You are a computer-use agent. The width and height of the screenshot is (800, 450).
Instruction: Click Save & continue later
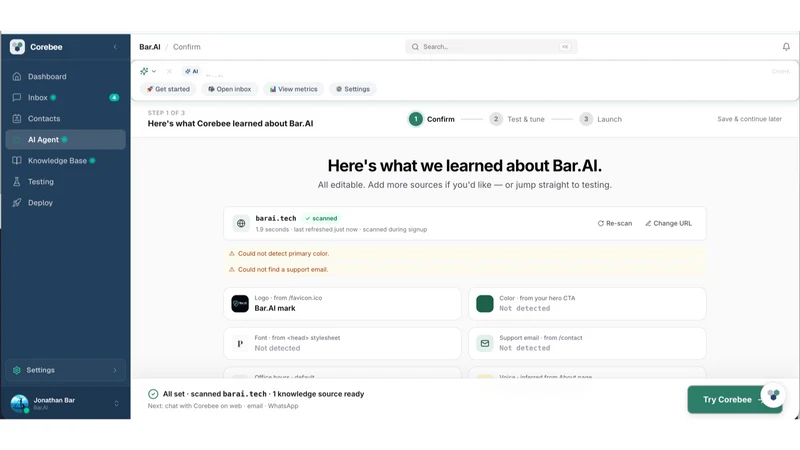click(x=749, y=119)
